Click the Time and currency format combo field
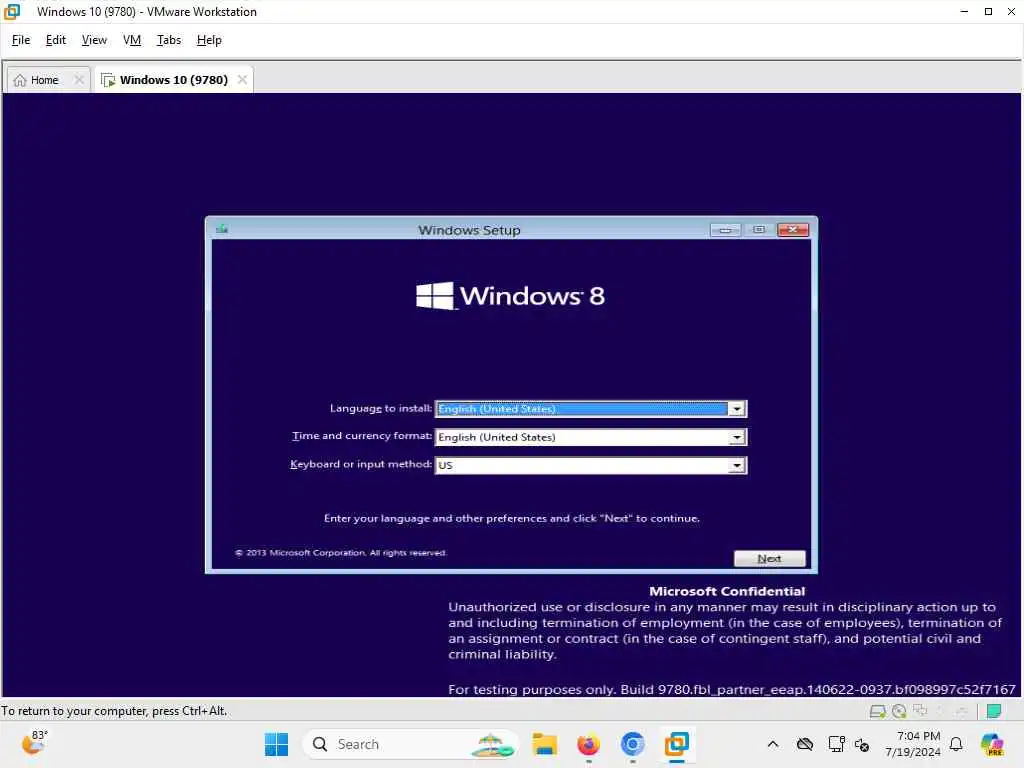1024x768 pixels. [x=590, y=437]
